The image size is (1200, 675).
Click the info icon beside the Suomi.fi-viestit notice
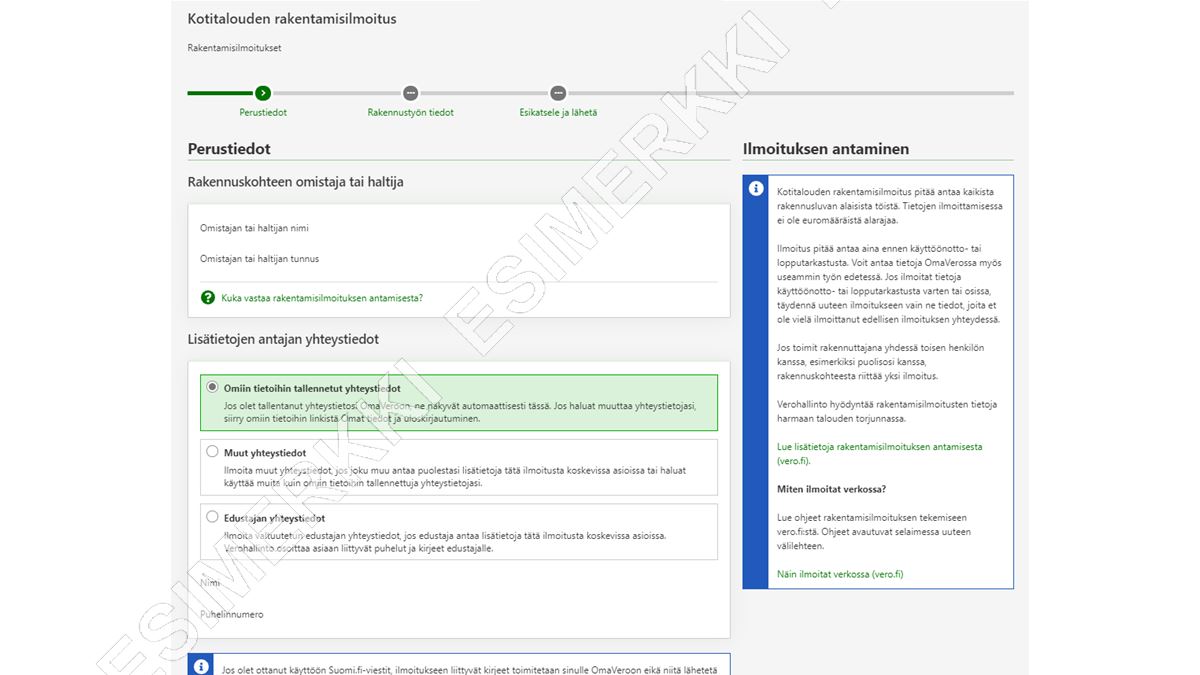point(201,666)
